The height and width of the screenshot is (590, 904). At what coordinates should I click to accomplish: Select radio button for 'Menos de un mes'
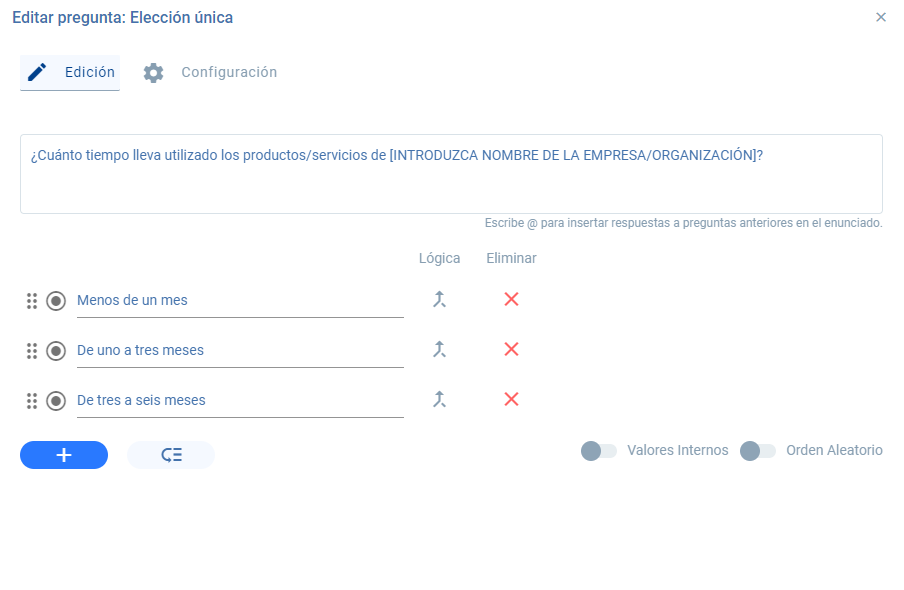click(x=56, y=301)
